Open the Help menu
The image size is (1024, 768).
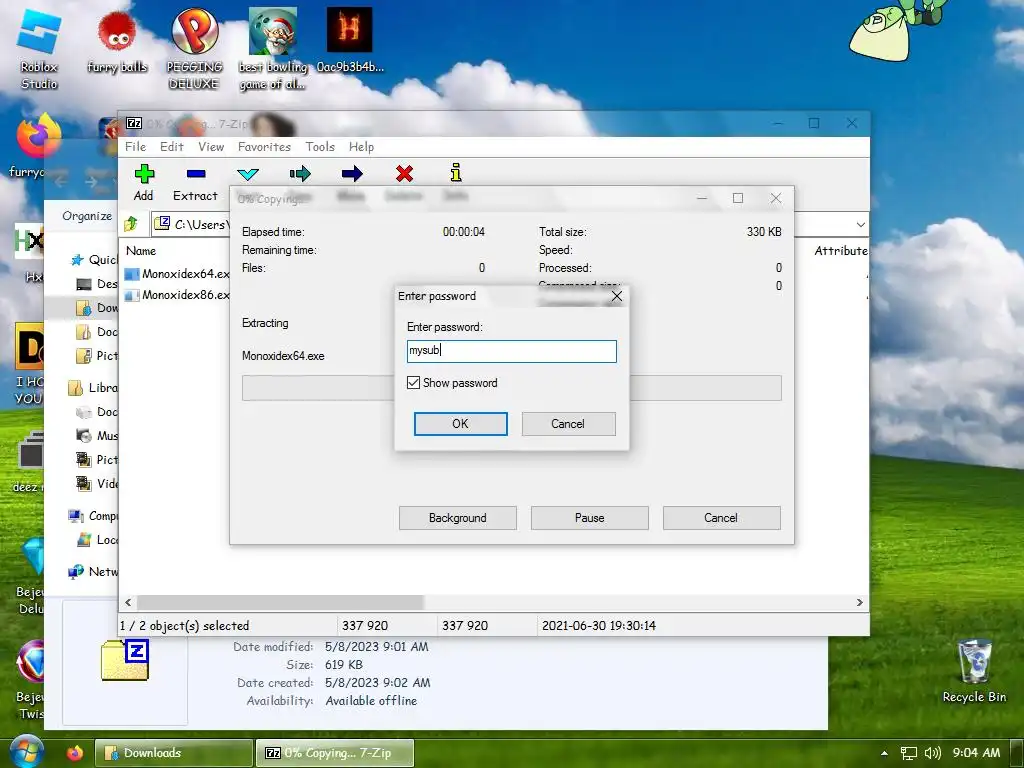(x=361, y=147)
